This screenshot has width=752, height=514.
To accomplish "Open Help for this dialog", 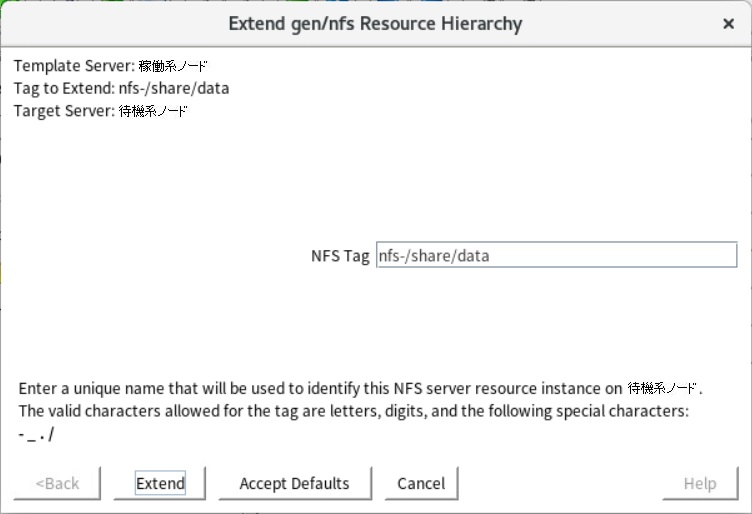I will (x=700, y=483).
